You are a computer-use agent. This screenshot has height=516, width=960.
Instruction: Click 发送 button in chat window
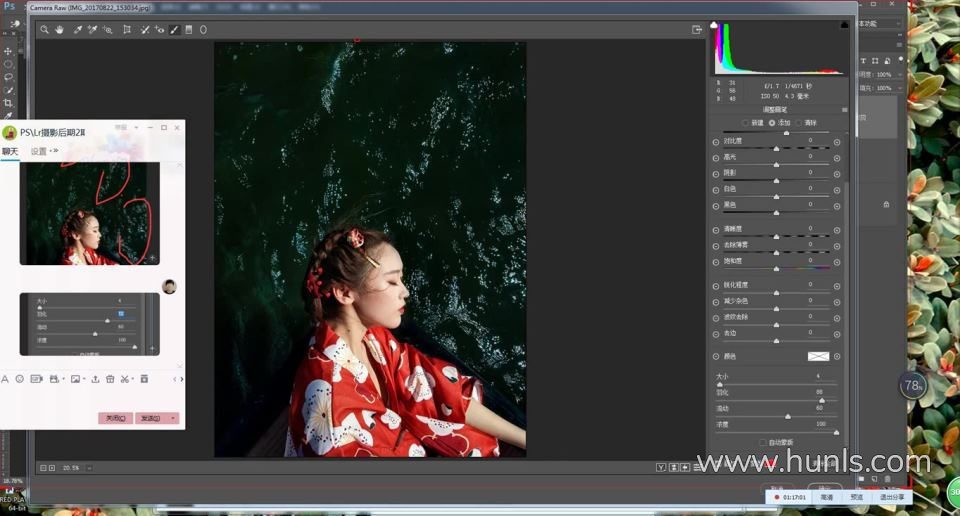point(151,418)
